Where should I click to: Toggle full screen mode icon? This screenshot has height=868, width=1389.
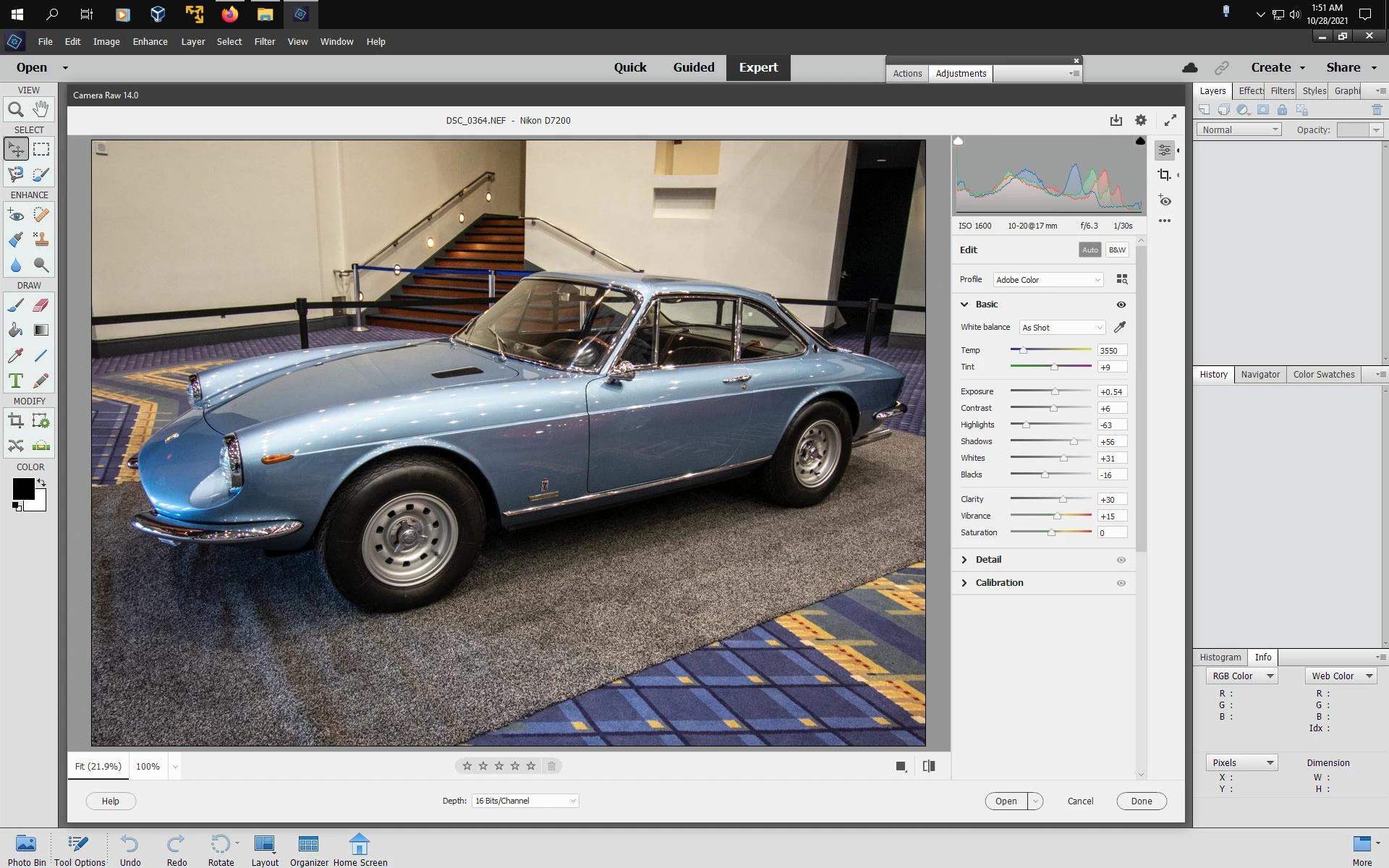click(x=1170, y=120)
